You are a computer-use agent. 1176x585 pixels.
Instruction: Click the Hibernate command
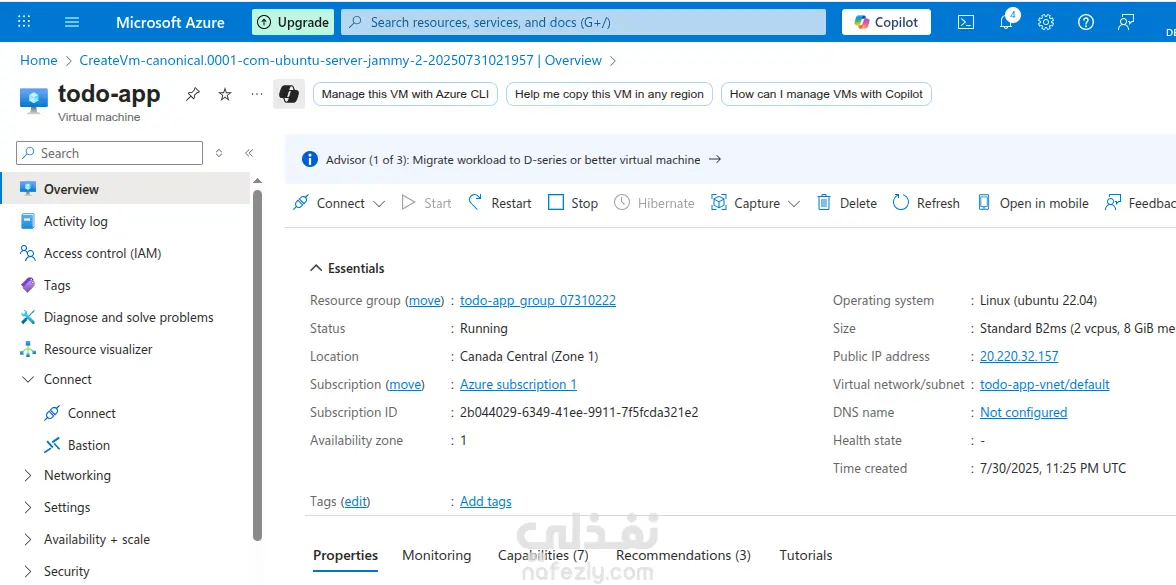point(654,203)
